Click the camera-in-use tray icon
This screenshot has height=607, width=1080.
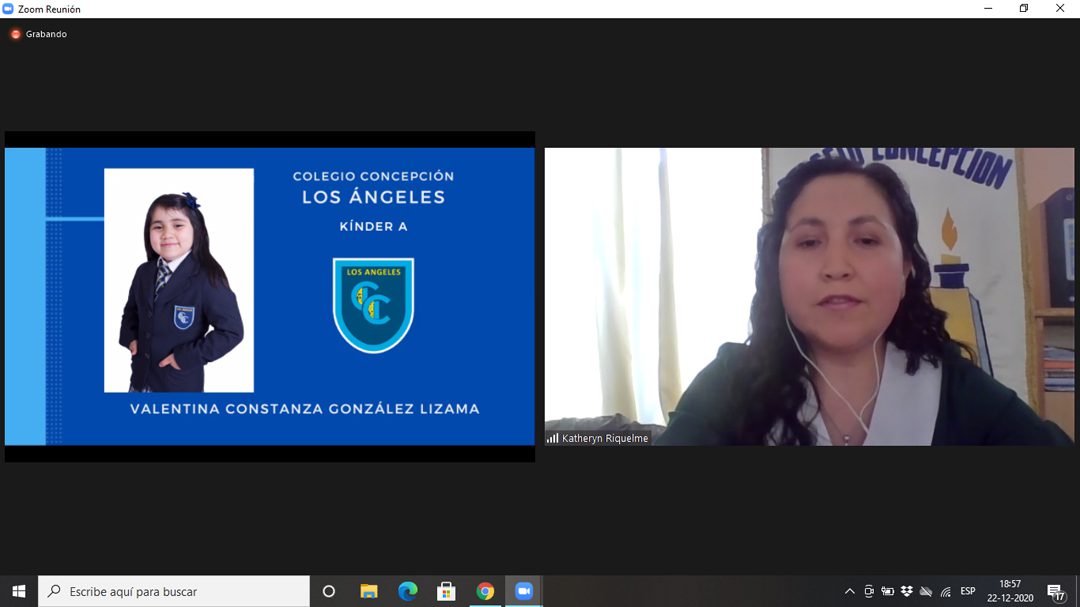point(869,591)
